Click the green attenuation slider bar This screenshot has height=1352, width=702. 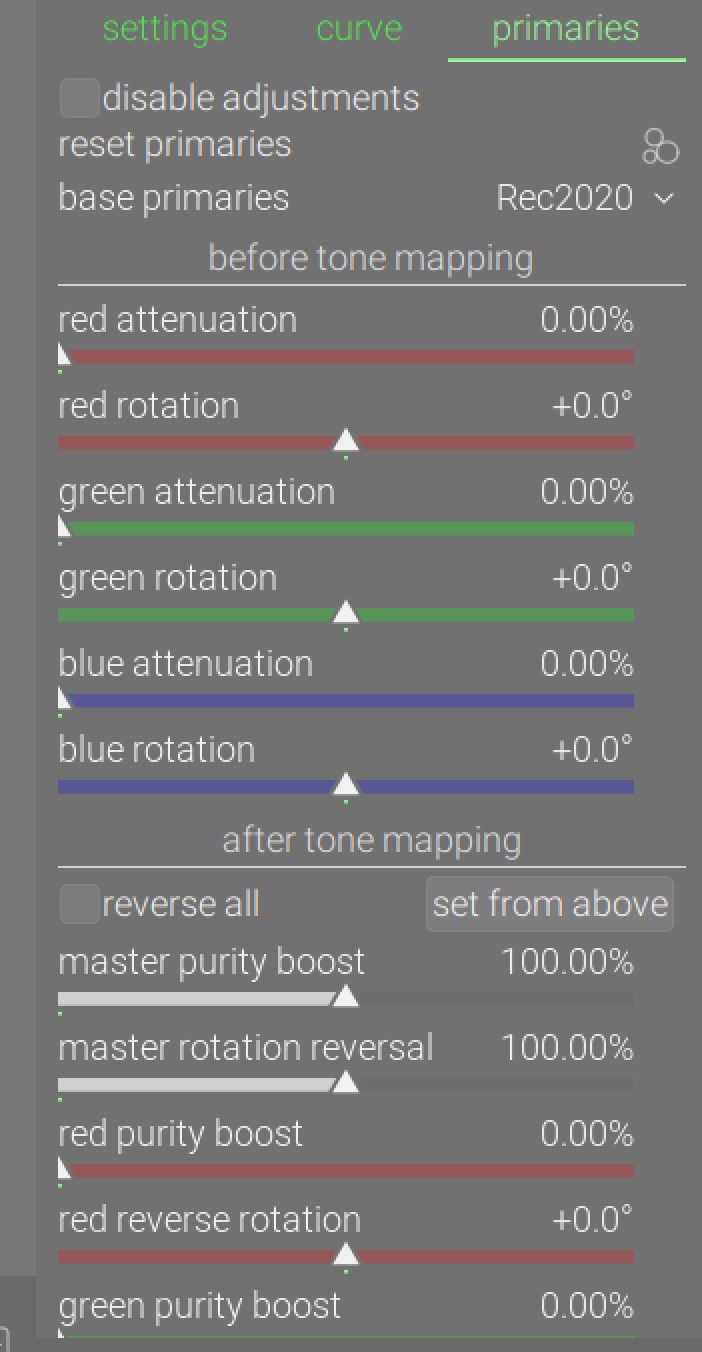click(346, 529)
